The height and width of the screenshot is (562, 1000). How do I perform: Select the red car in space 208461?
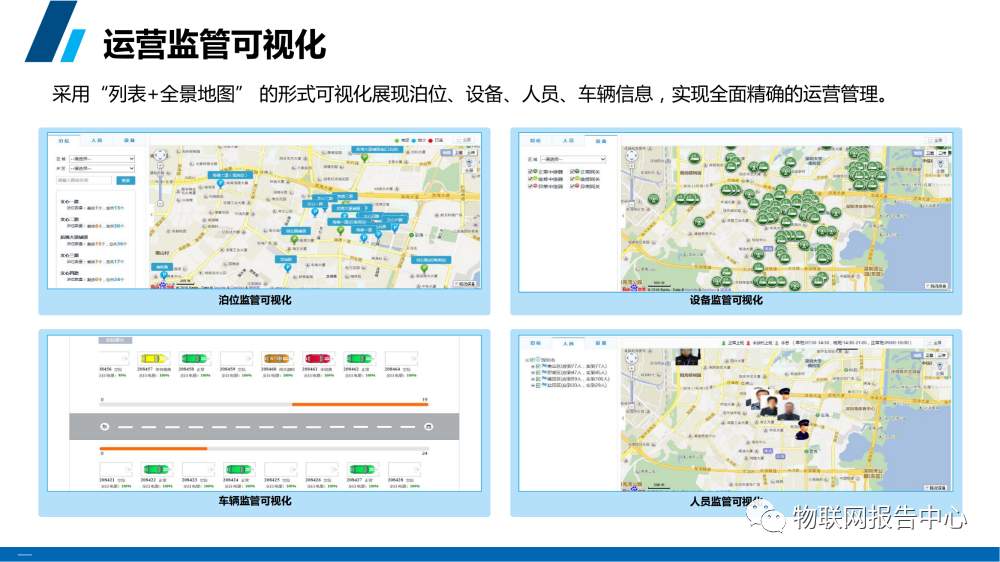318,359
